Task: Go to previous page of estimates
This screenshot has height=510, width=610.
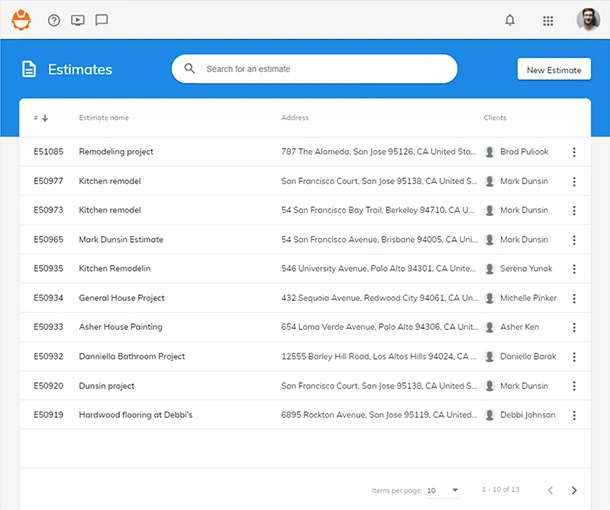Action: click(549, 490)
